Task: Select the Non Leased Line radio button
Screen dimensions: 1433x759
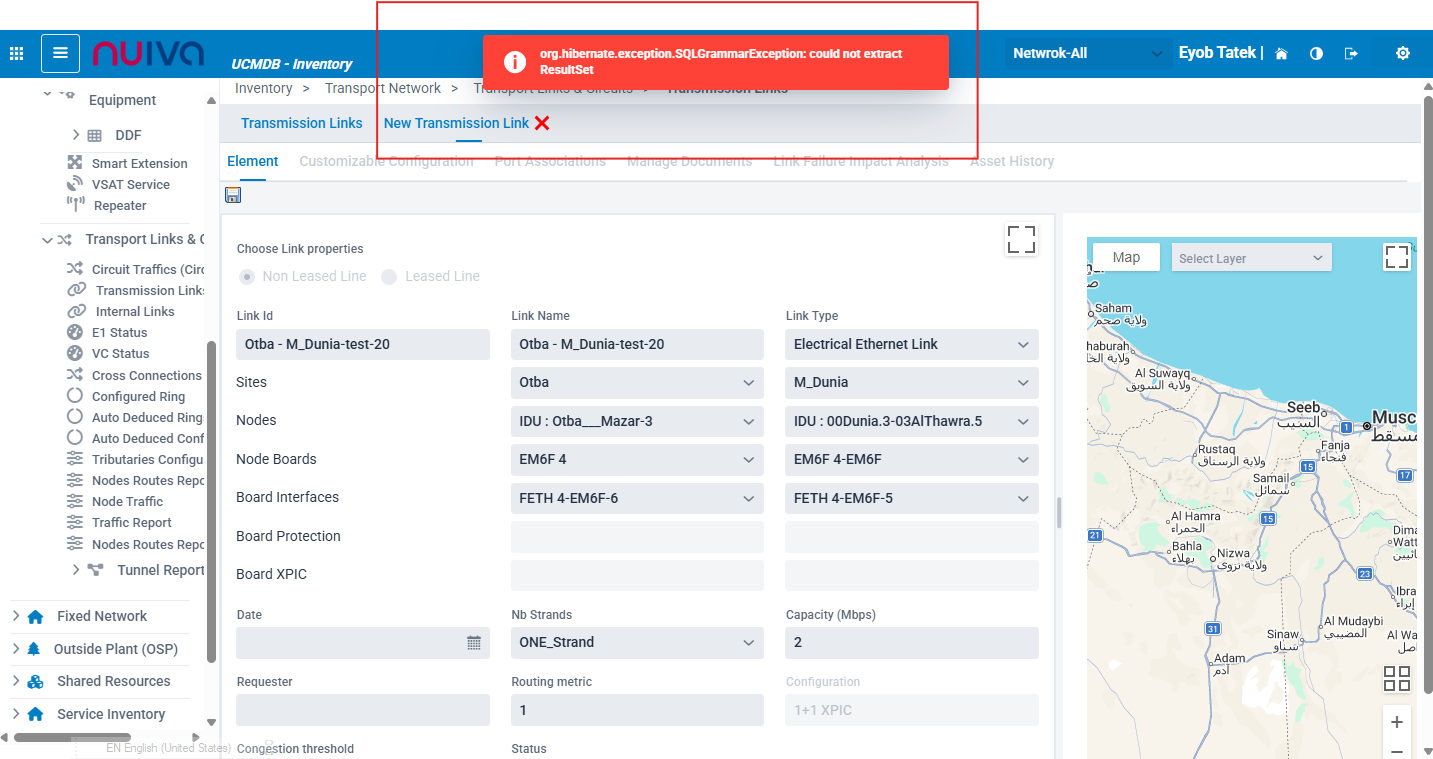Action: pyautogui.click(x=247, y=276)
